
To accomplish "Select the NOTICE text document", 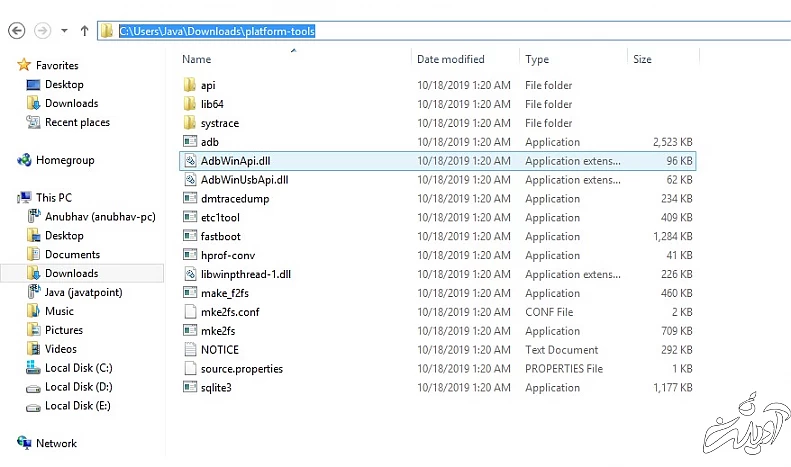I will click(219, 350).
